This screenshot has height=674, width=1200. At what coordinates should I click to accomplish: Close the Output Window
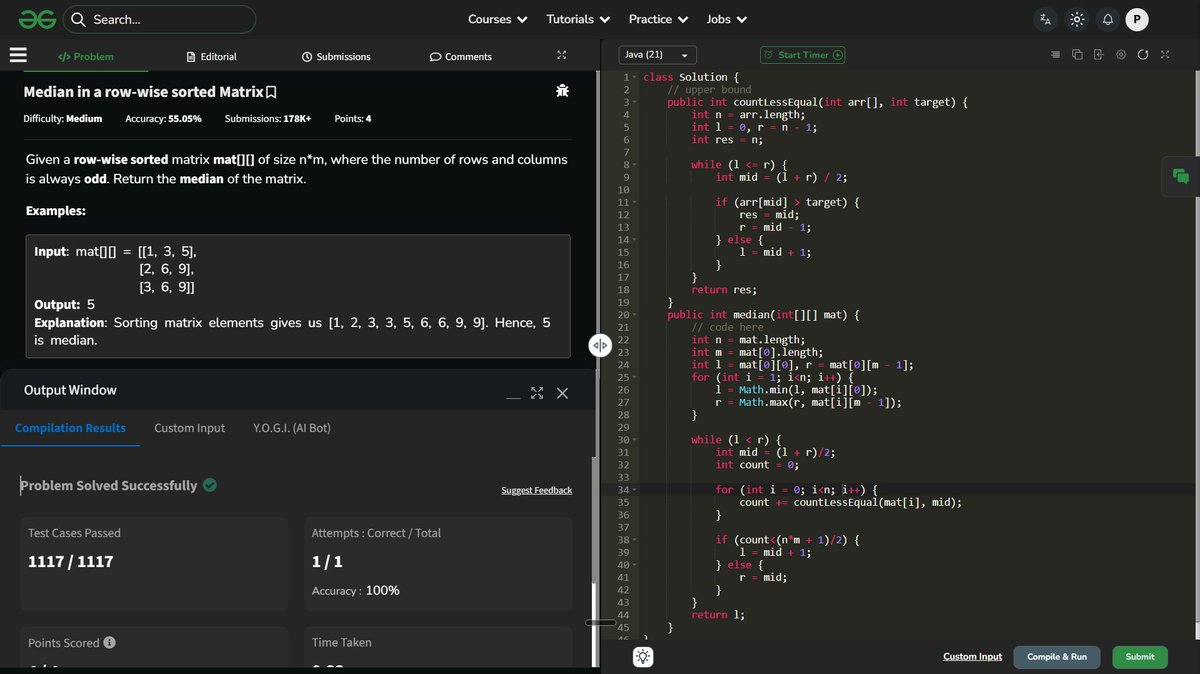(562, 393)
